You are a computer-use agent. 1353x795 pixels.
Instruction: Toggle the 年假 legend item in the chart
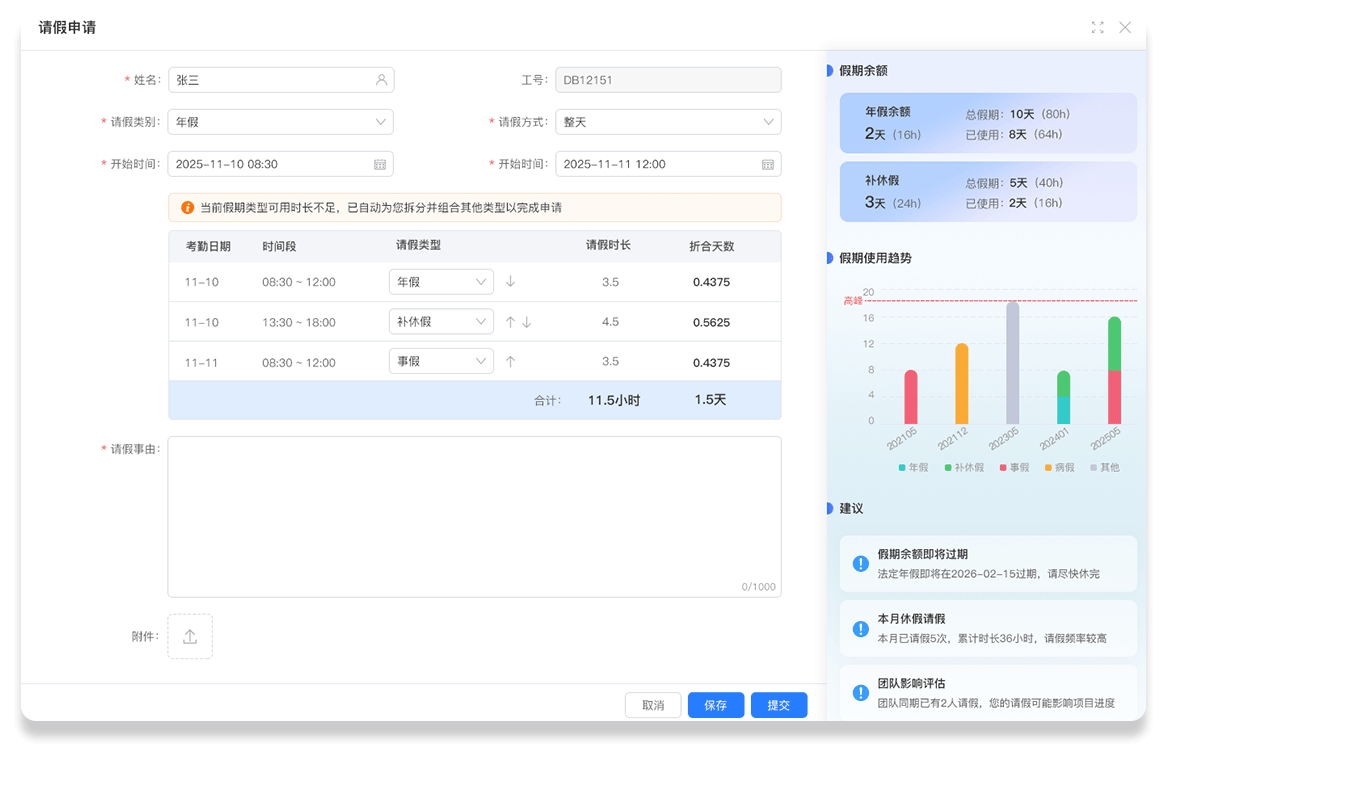tap(913, 468)
